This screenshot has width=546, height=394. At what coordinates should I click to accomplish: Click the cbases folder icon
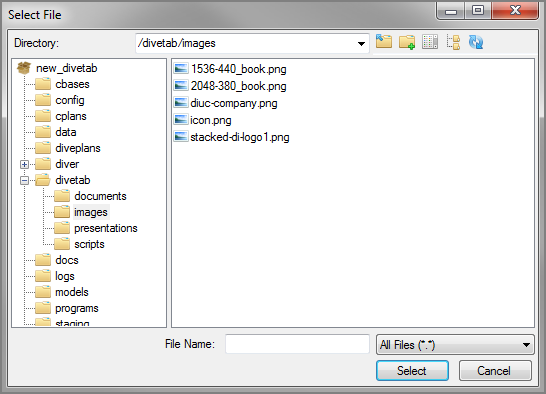(x=43, y=84)
